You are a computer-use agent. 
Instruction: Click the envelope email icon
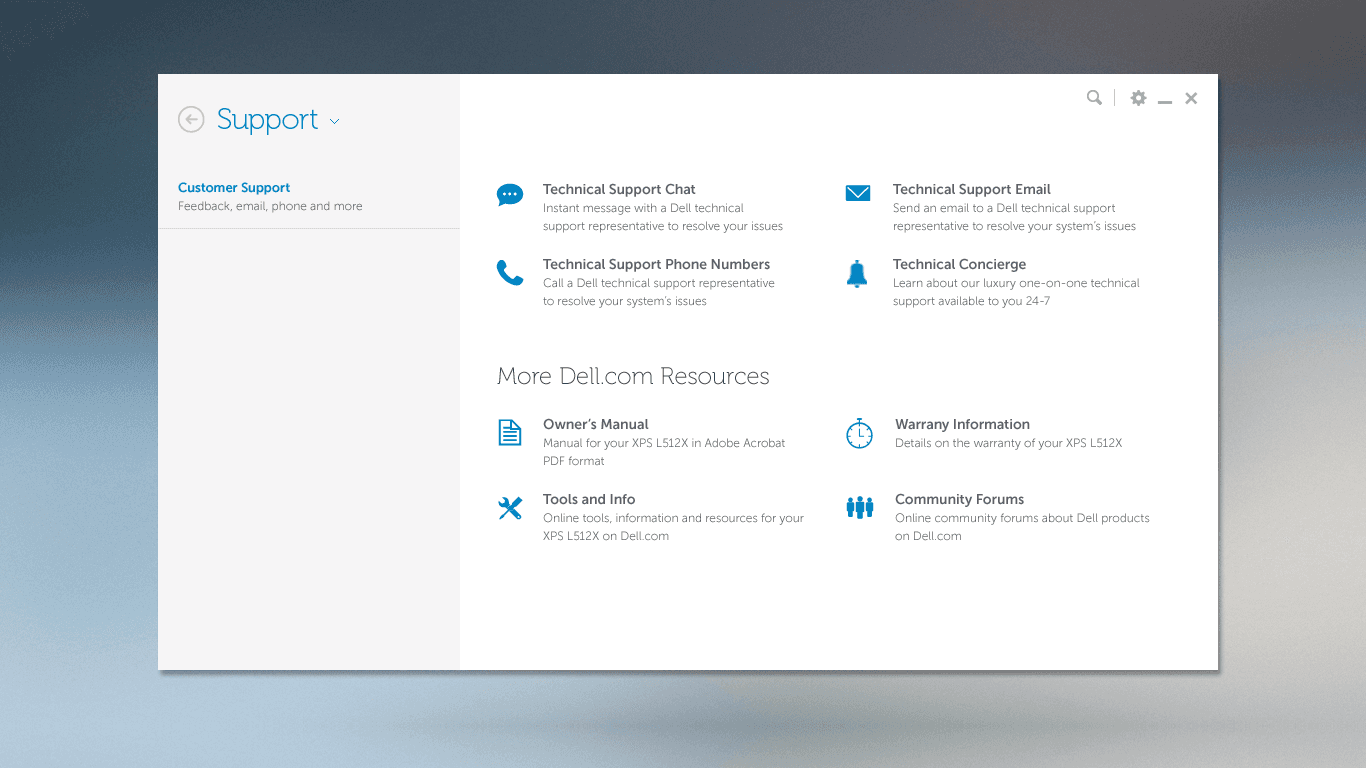[858, 193]
